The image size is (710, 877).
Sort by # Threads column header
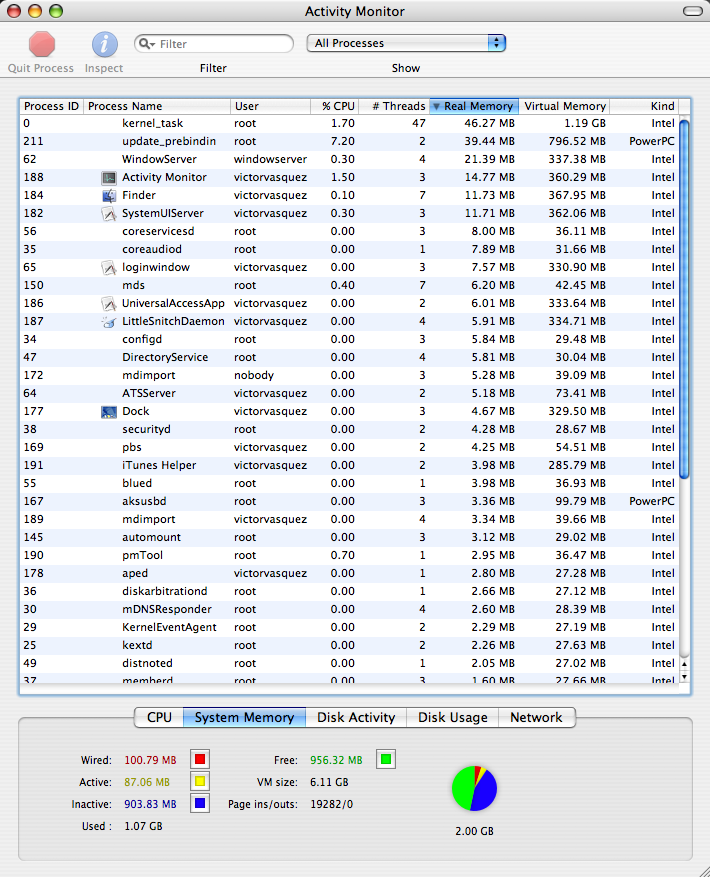394,106
